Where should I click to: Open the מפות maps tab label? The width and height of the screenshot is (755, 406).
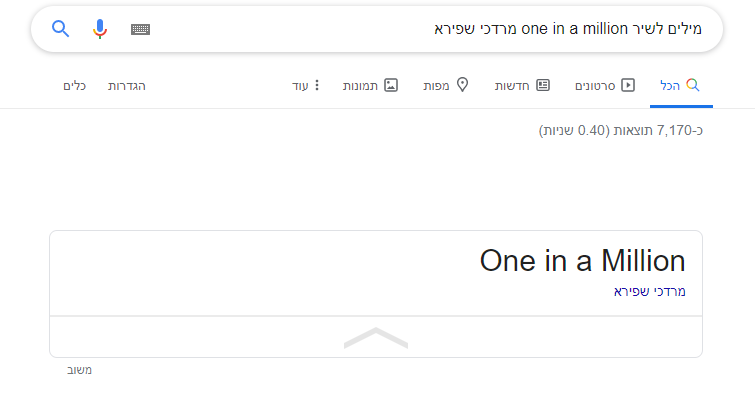pyautogui.click(x=437, y=86)
